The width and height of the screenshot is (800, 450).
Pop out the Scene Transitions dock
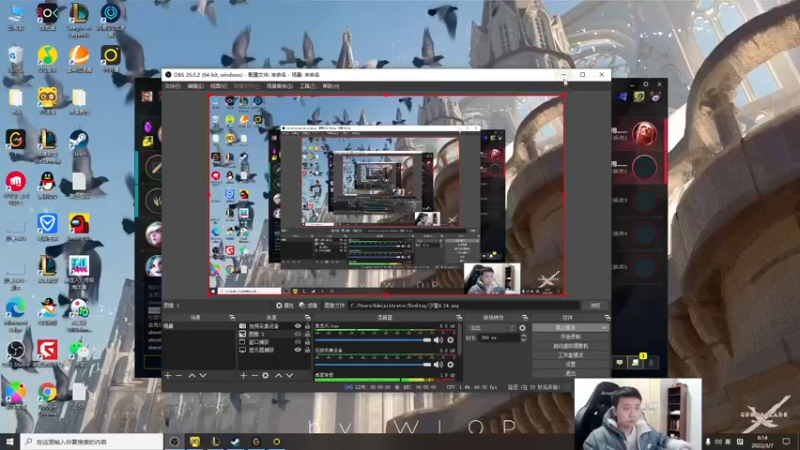524,317
